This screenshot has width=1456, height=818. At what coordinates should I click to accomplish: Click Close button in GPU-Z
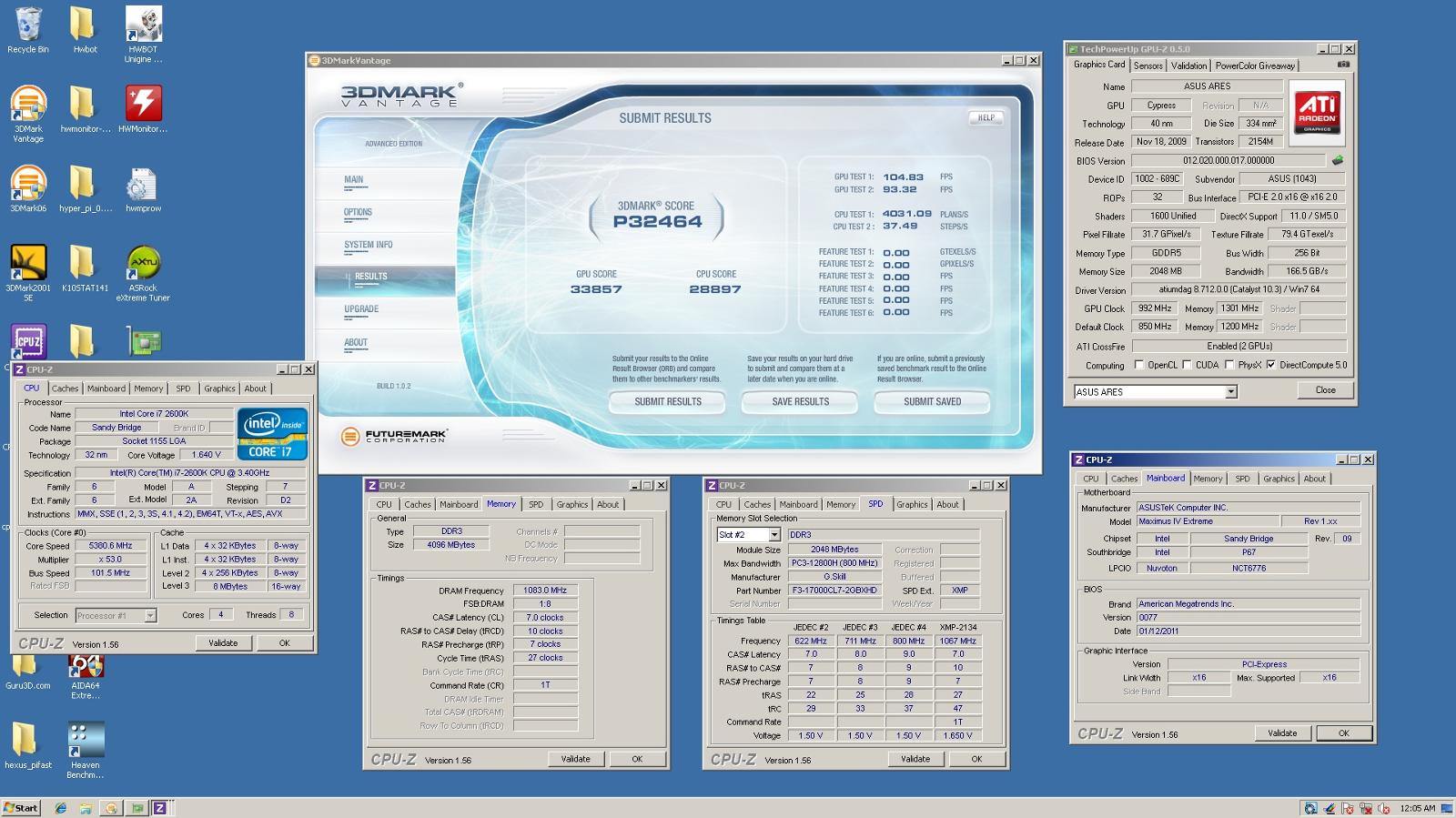click(1325, 390)
